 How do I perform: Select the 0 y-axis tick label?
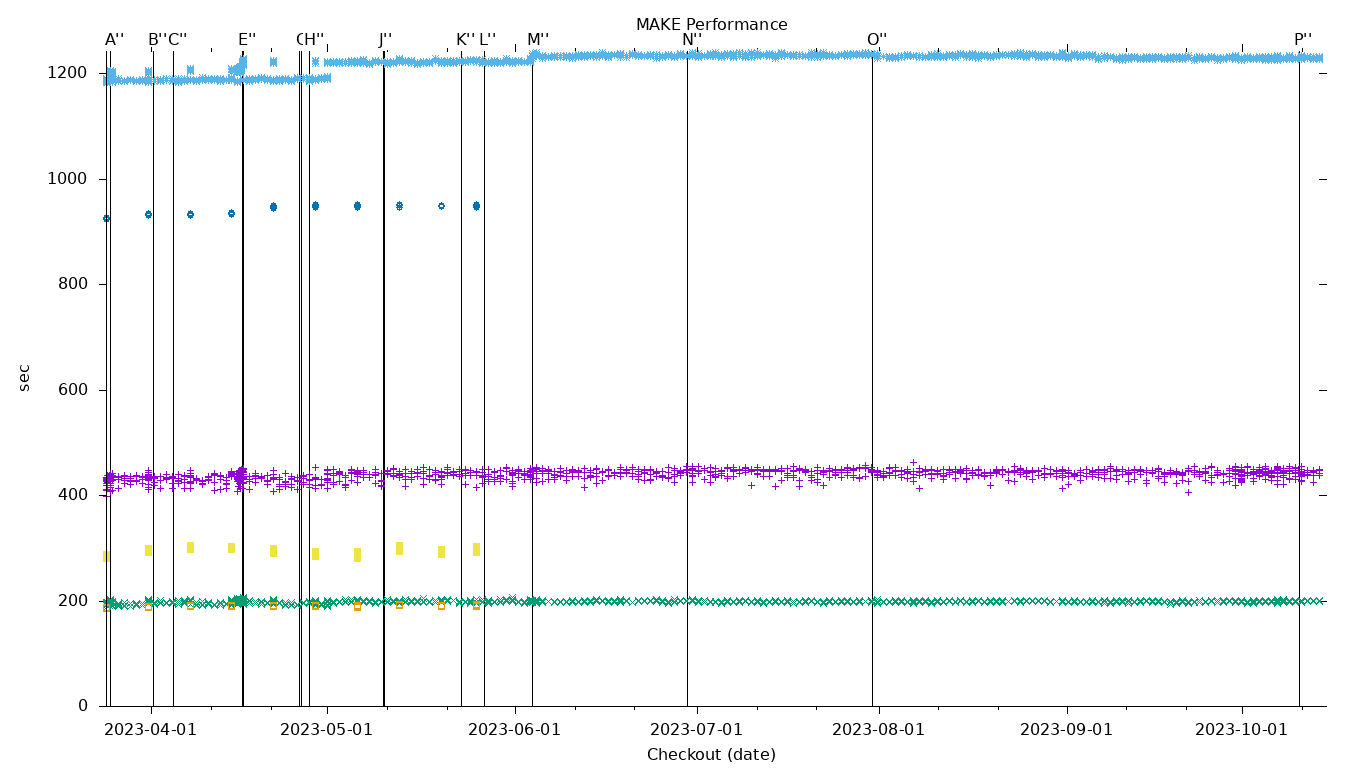(x=84, y=706)
